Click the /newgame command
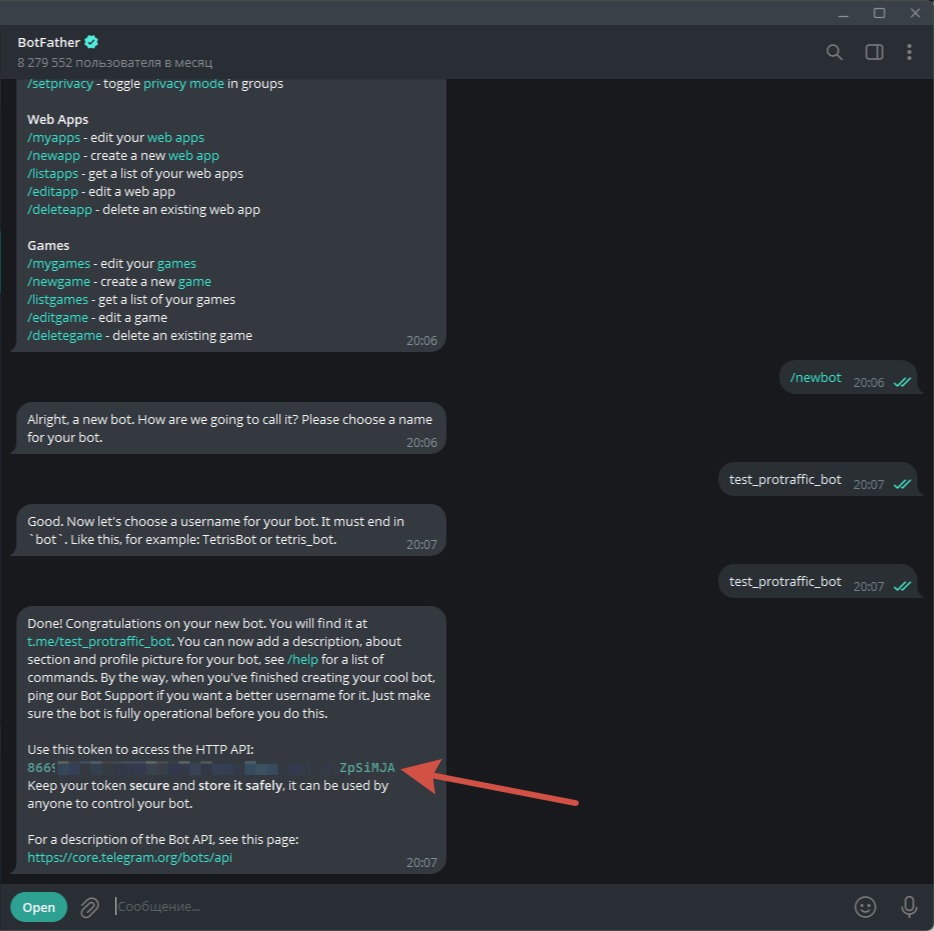Image resolution: width=934 pixels, height=931 pixels. coord(58,282)
